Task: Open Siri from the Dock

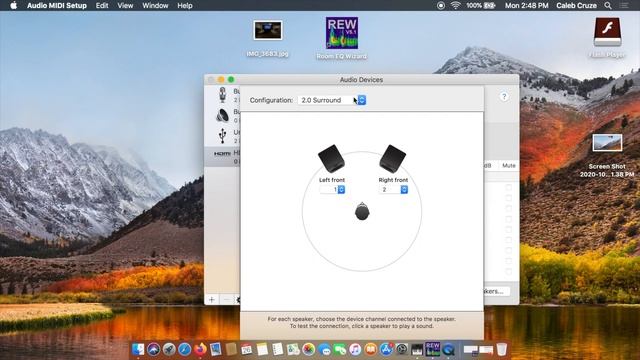Action: tap(153, 349)
